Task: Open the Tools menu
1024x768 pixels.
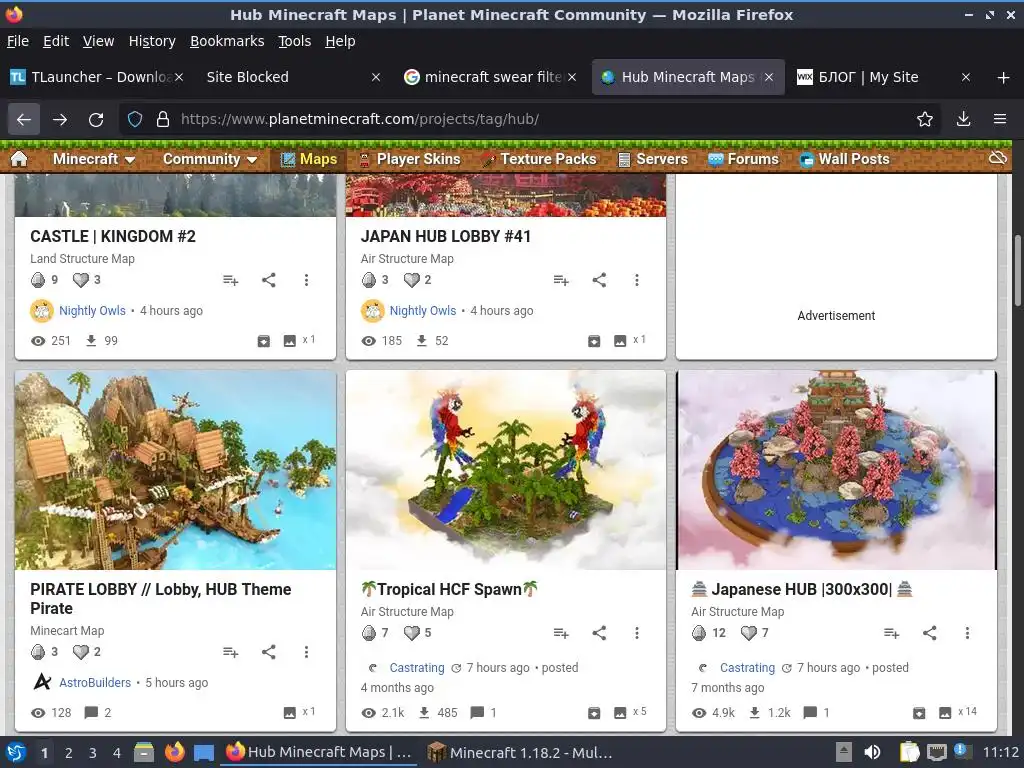Action: click(x=295, y=41)
